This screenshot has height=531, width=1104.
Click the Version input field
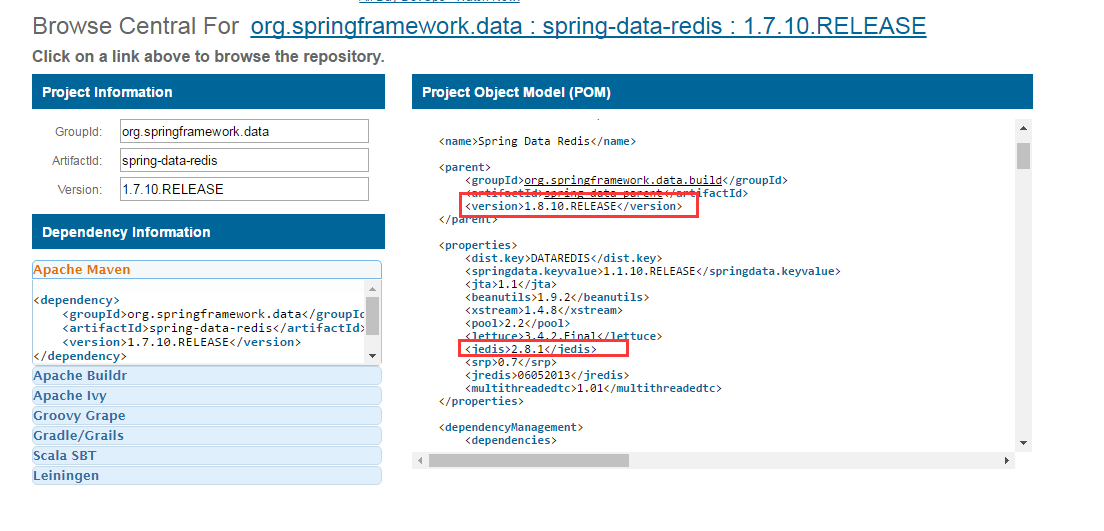(x=244, y=189)
